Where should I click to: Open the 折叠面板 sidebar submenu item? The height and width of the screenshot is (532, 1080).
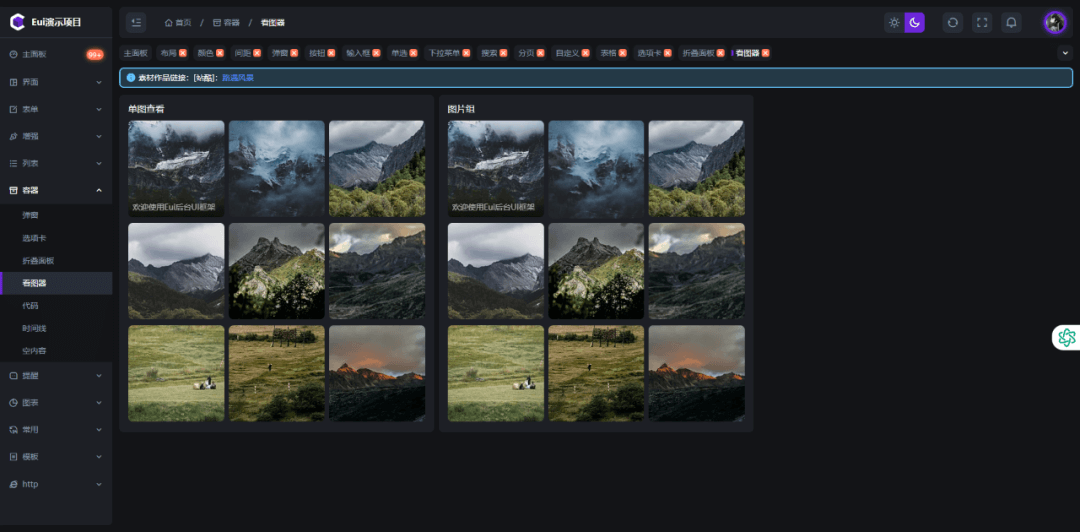56,261
